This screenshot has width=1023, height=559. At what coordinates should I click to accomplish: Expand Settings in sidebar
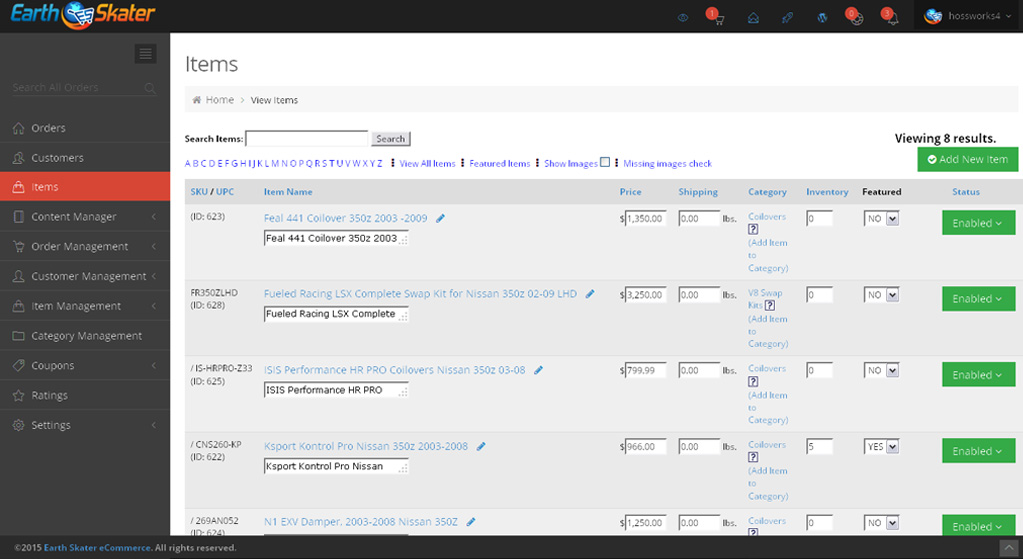85,425
